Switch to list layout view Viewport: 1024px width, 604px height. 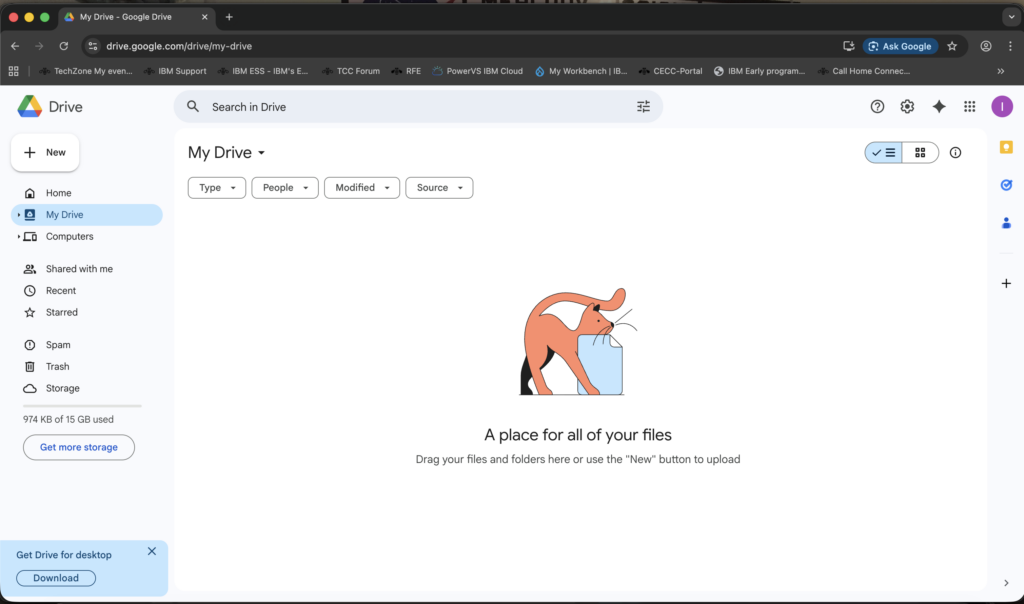884,153
